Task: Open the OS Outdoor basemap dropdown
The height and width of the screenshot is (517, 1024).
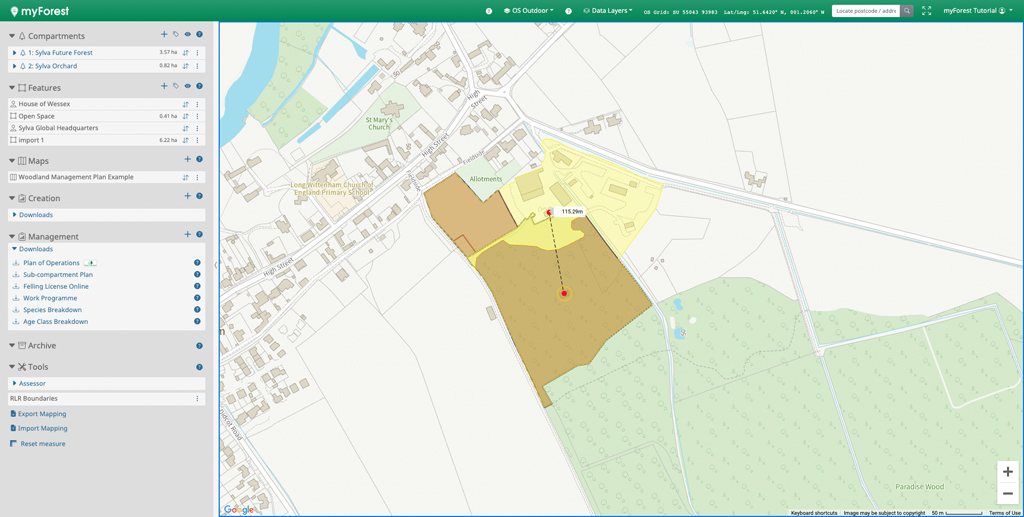Action: [528, 11]
